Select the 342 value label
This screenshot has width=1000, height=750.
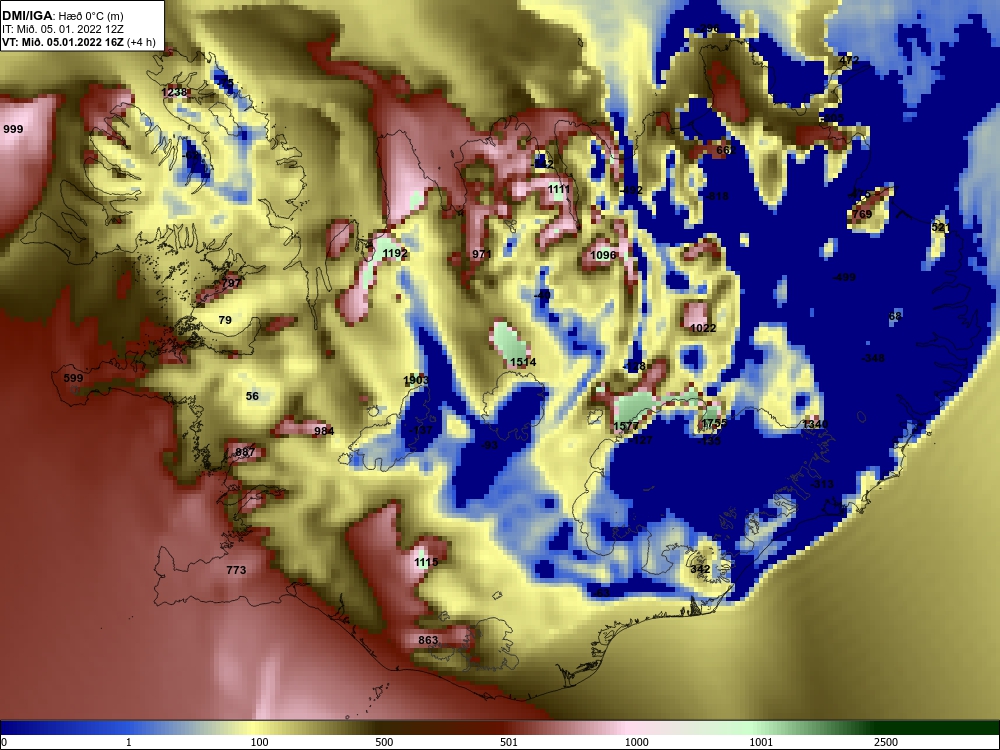[x=700, y=570]
